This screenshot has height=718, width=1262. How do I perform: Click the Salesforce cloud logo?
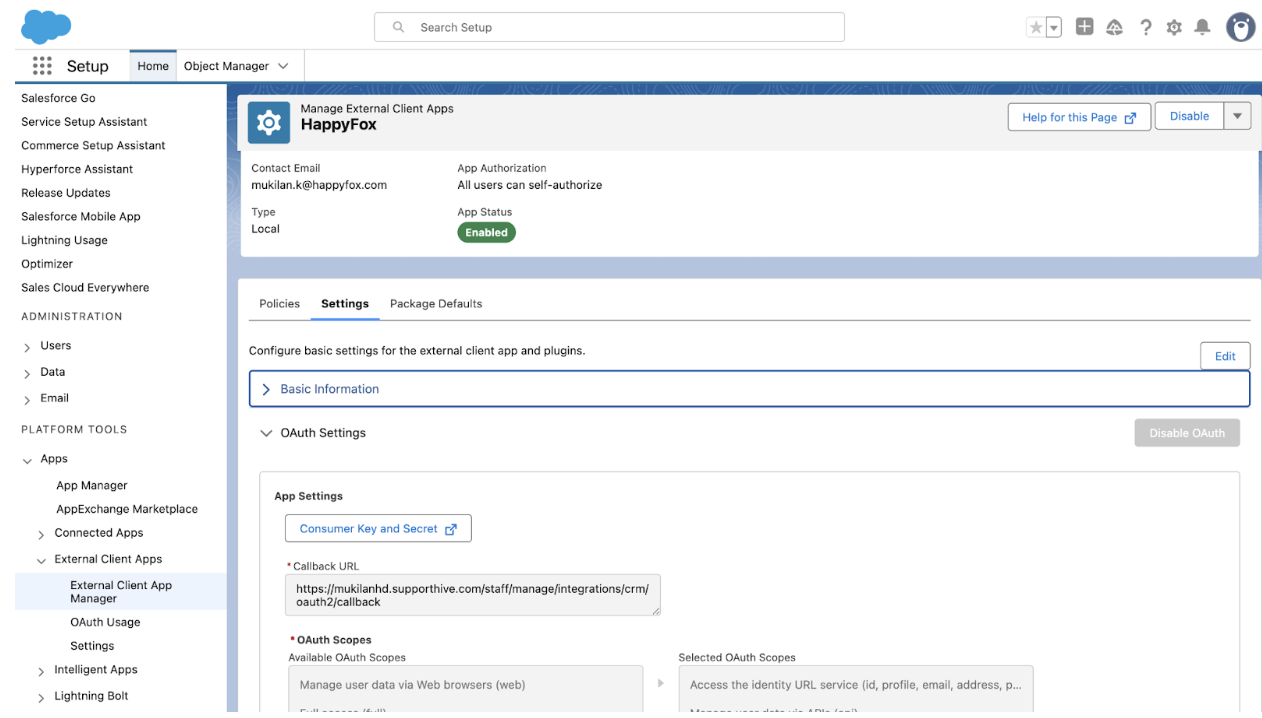(46, 26)
